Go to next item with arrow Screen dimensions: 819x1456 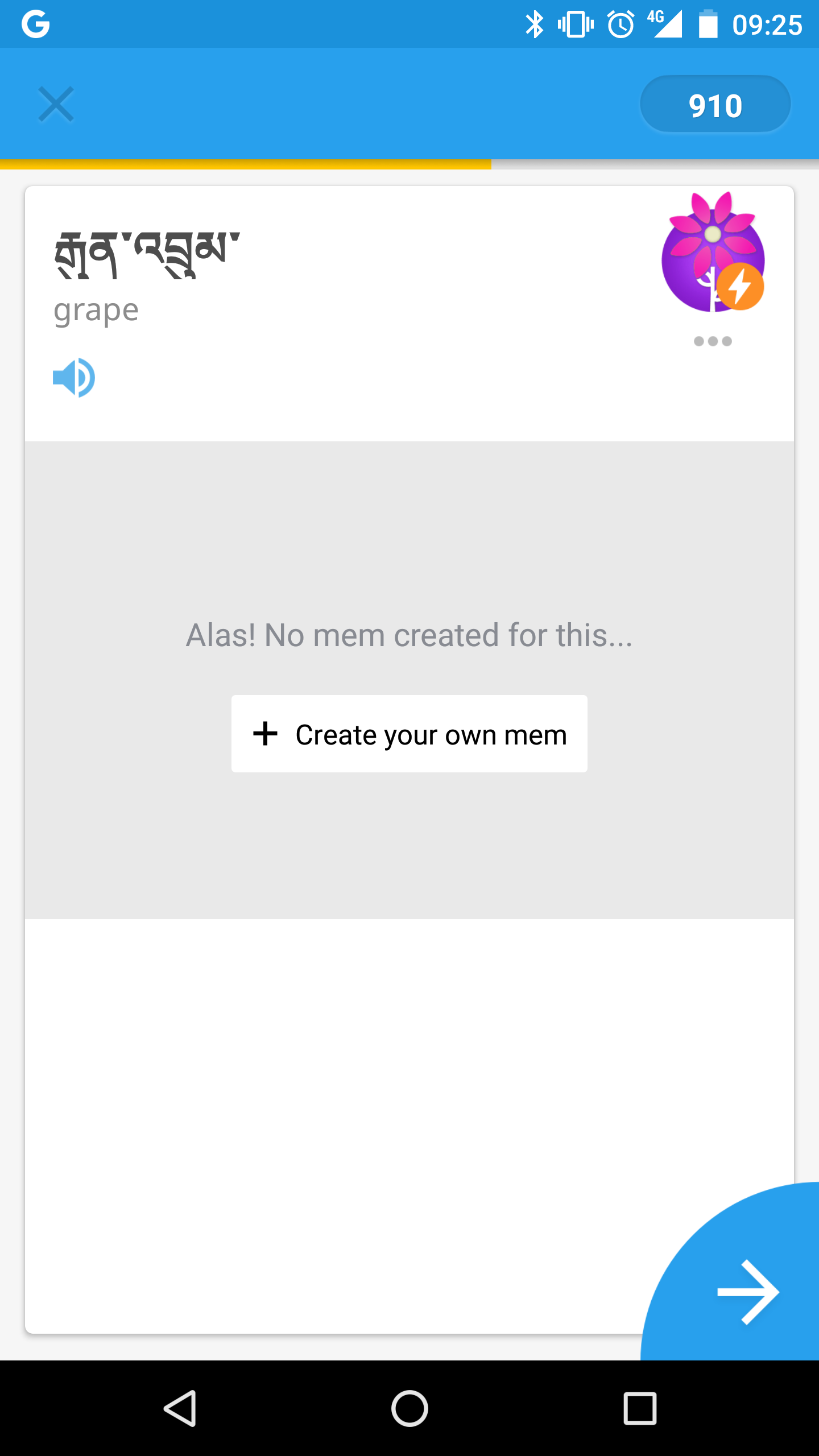click(x=748, y=1292)
